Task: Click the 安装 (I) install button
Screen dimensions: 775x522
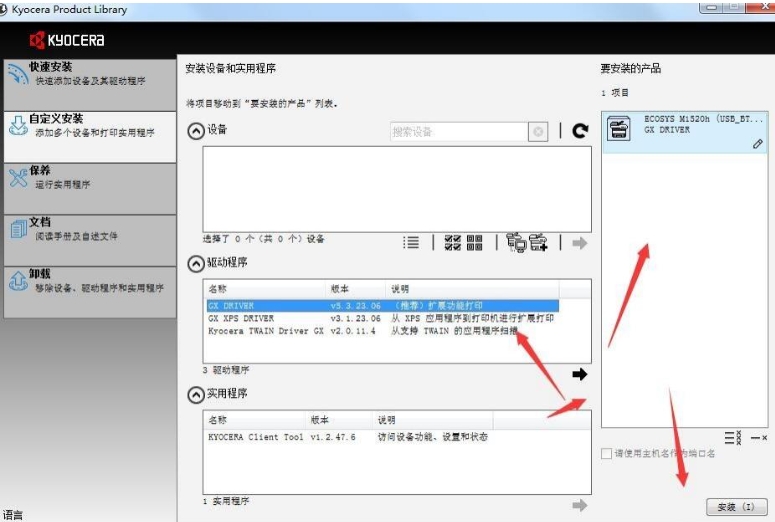Action: (736, 507)
